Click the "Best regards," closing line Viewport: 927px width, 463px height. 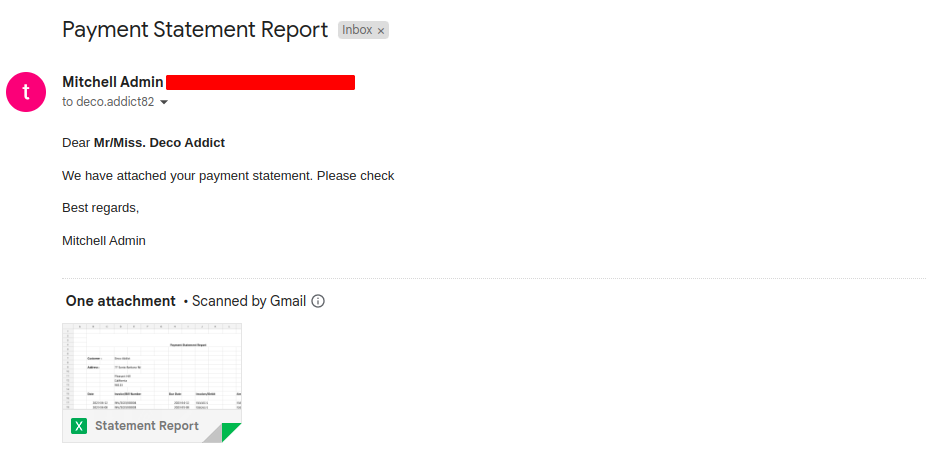pyautogui.click(x=100, y=208)
